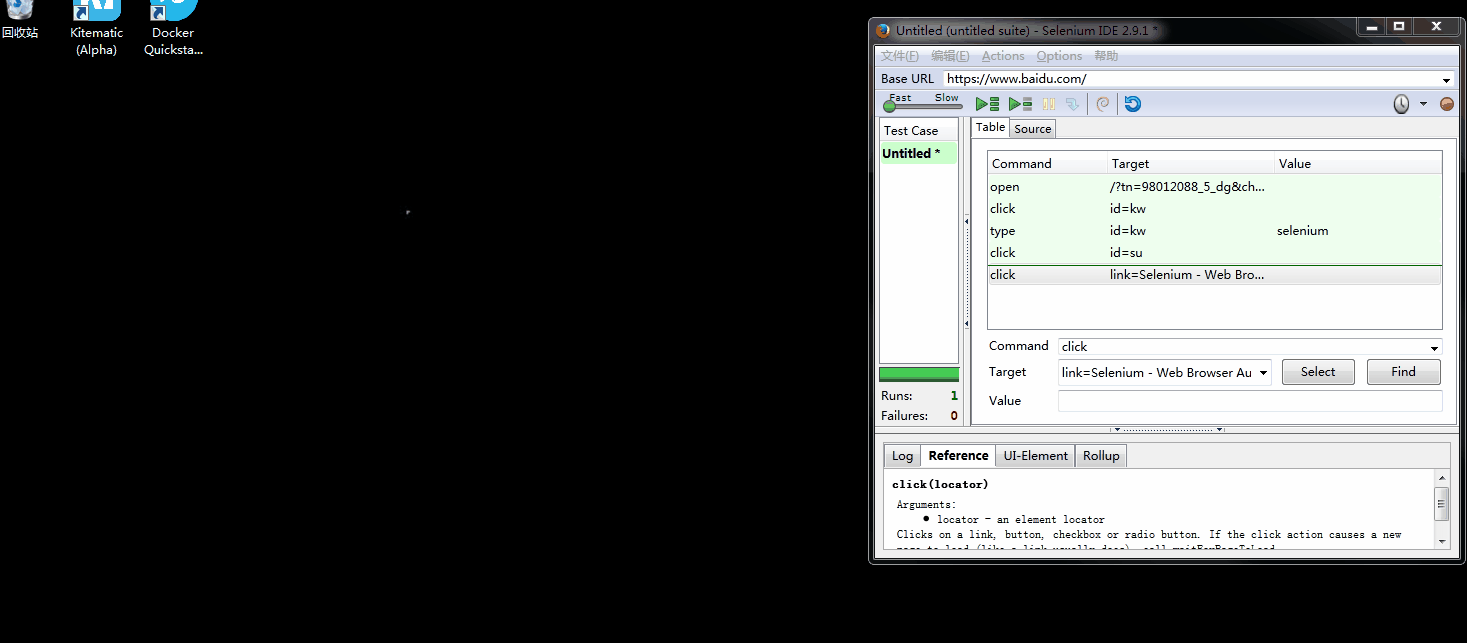
Task: Open the scheduler clock icon
Action: (x=1402, y=104)
